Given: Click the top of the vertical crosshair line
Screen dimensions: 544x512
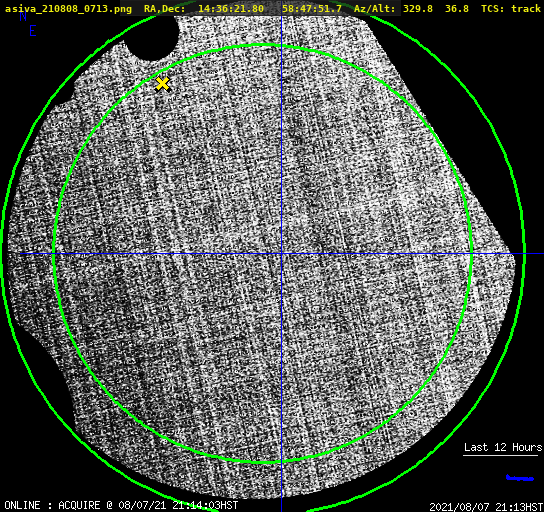Looking at the screenshot, I should (x=281, y=17).
